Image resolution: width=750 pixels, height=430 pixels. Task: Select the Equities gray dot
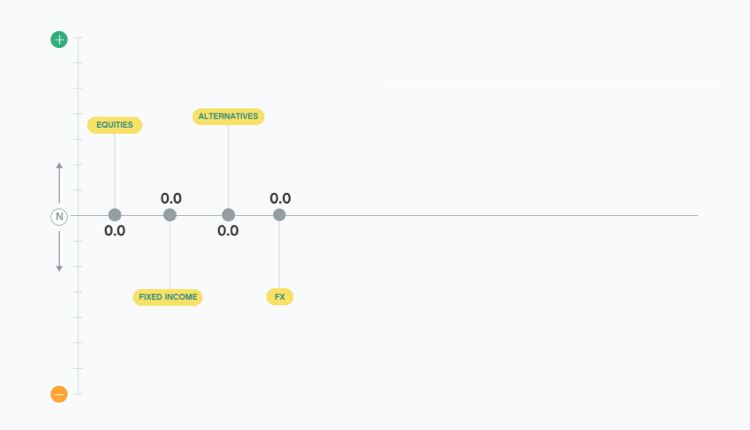pyautogui.click(x=115, y=215)
